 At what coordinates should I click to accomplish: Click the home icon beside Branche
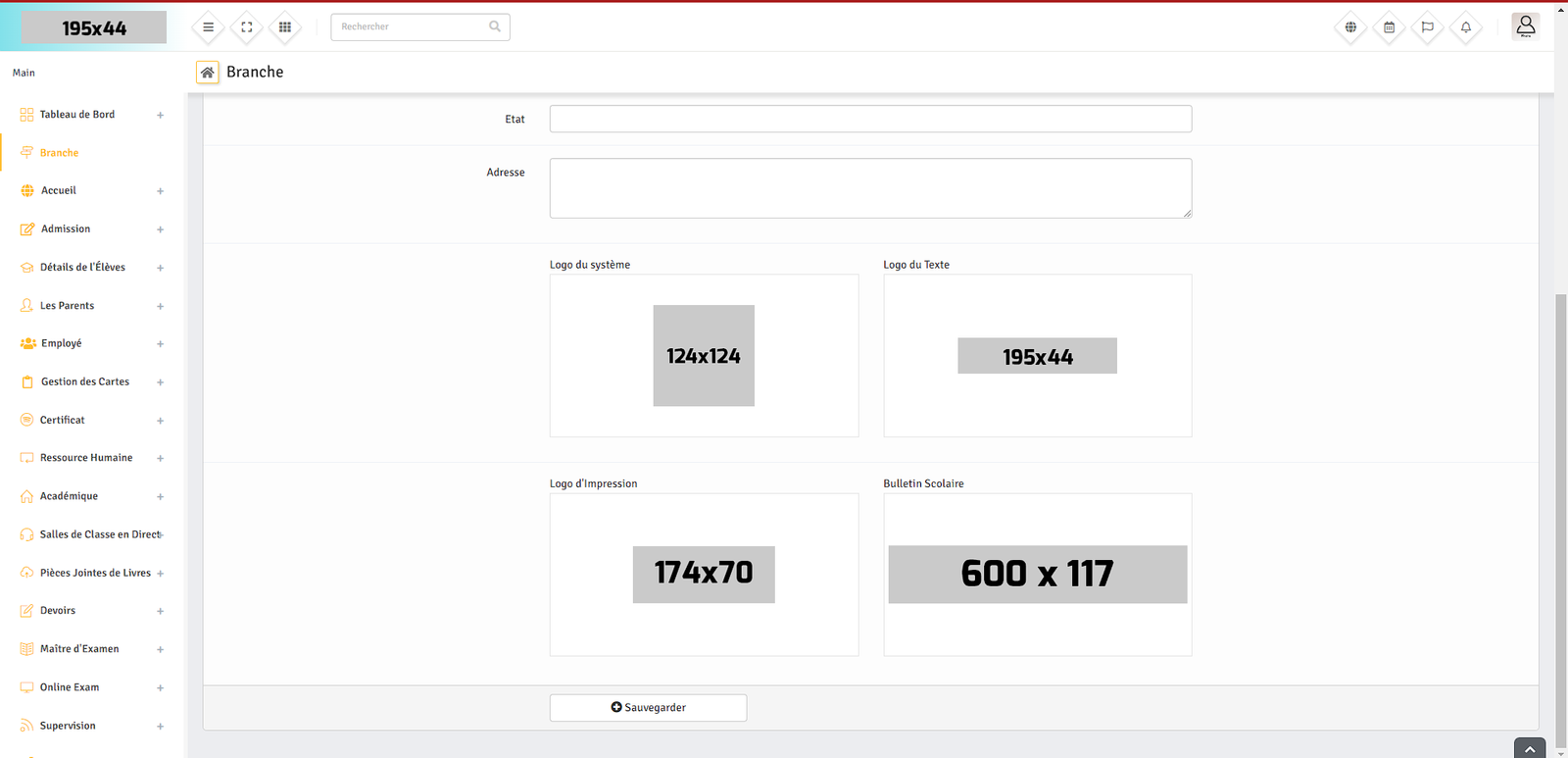tap(208, 73)
